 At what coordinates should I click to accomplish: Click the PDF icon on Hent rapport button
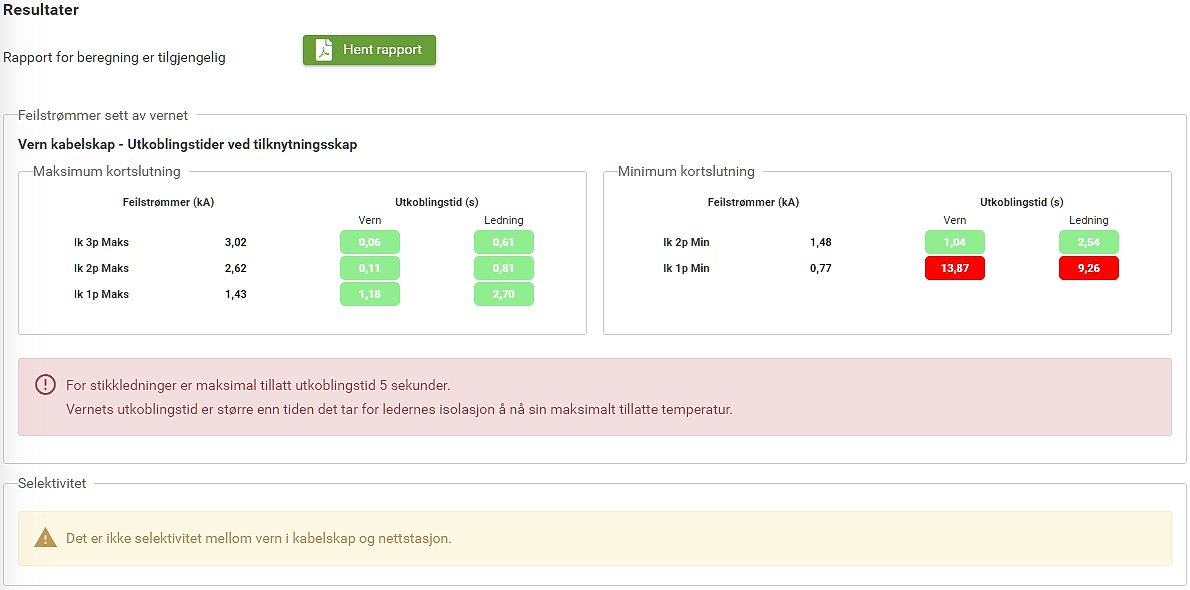tap(322, 47)
